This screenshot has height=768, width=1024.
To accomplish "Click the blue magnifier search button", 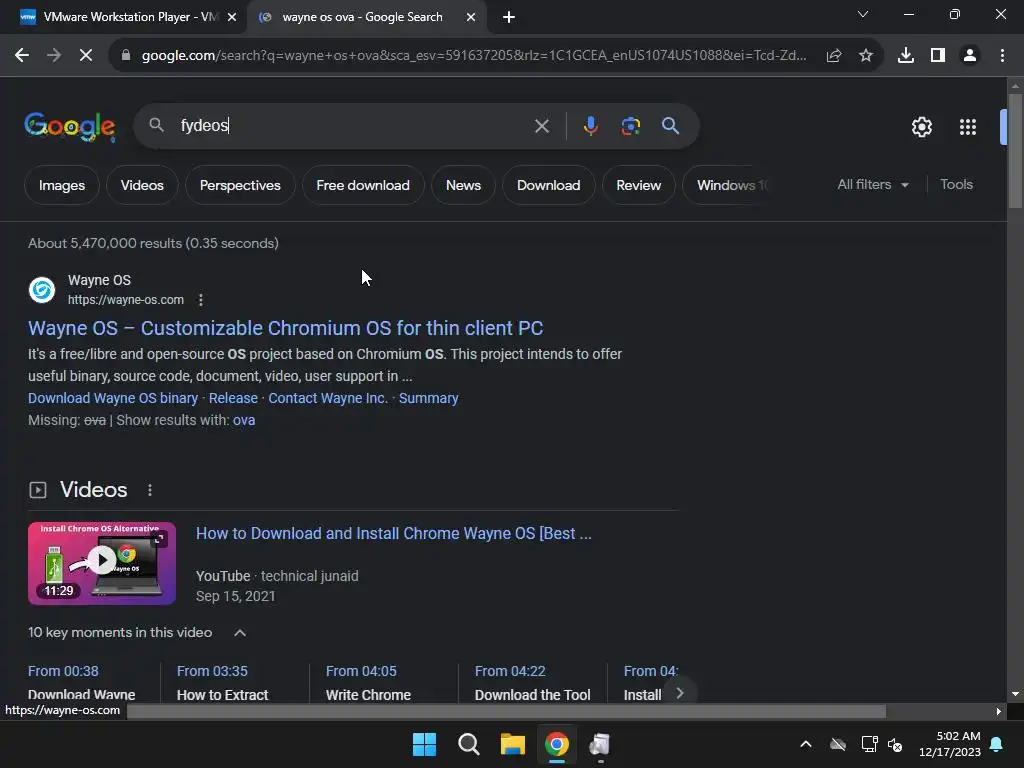I will click(670, 126).
